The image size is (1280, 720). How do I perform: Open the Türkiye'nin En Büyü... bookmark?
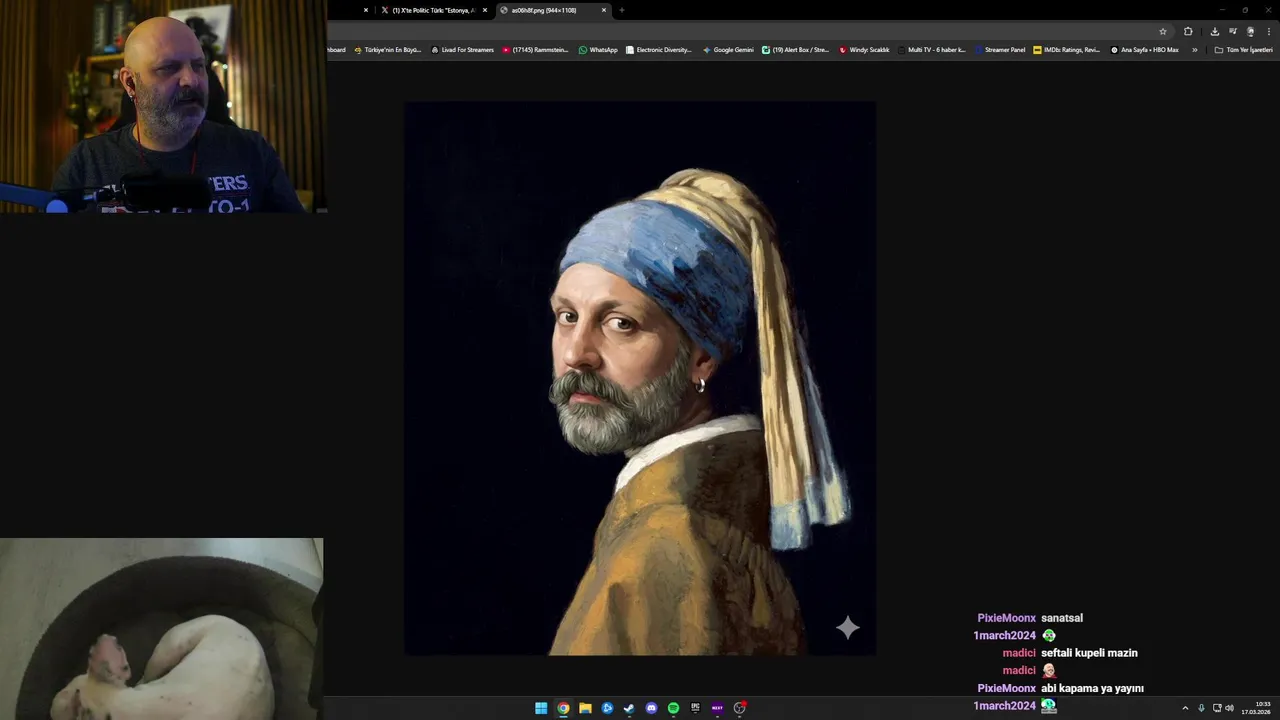(x=388, y=50)
